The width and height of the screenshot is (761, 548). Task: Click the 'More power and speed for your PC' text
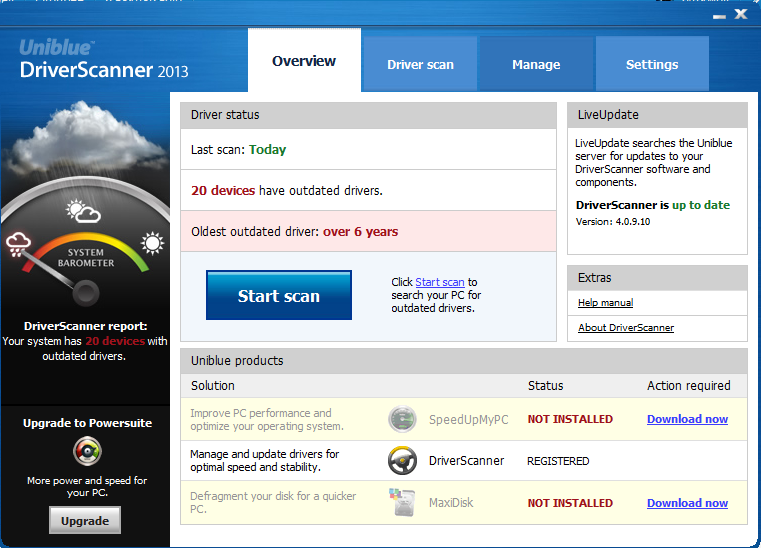pyautogui.click(x=87, y=486)
